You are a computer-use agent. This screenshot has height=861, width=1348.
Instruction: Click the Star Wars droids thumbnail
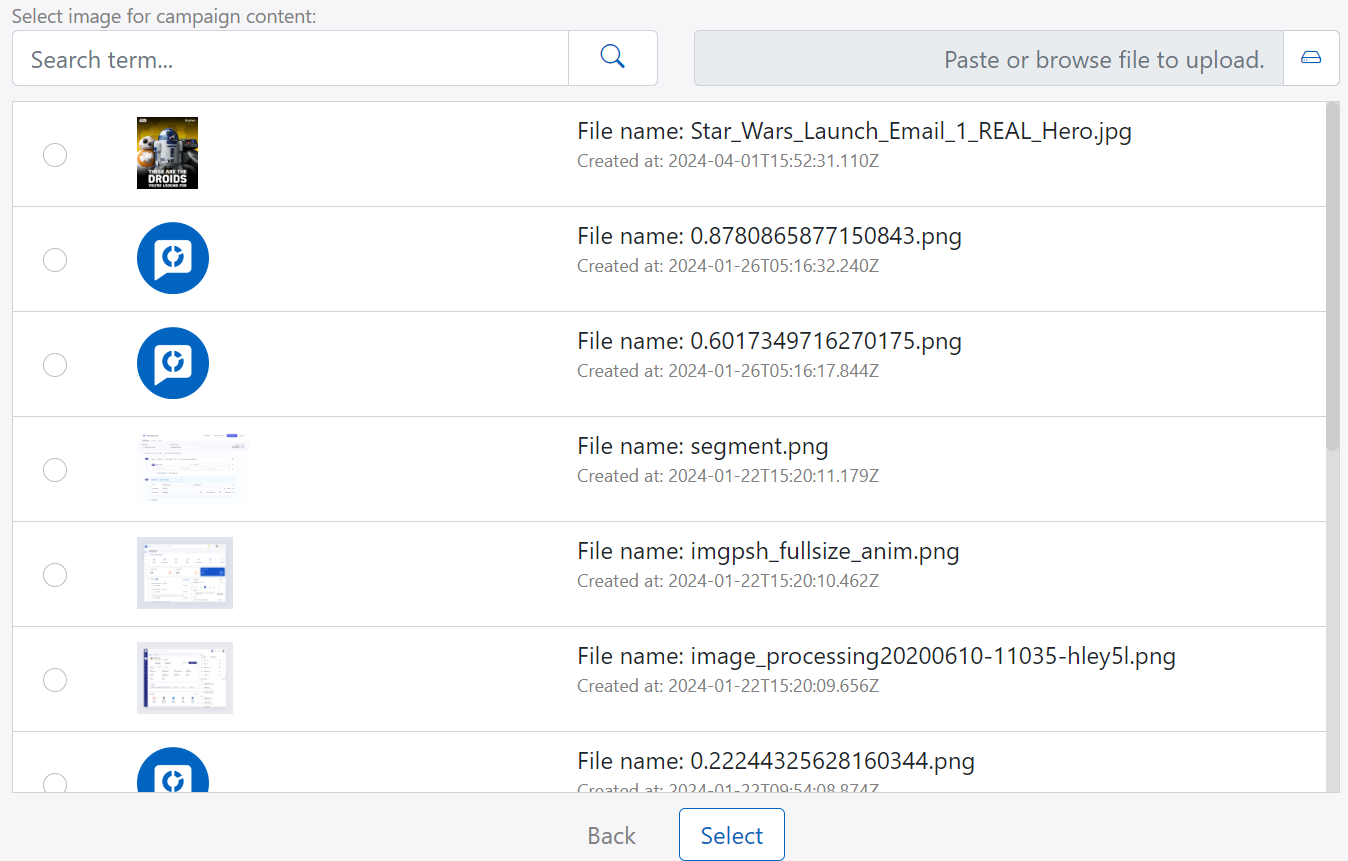click(167, 153)
